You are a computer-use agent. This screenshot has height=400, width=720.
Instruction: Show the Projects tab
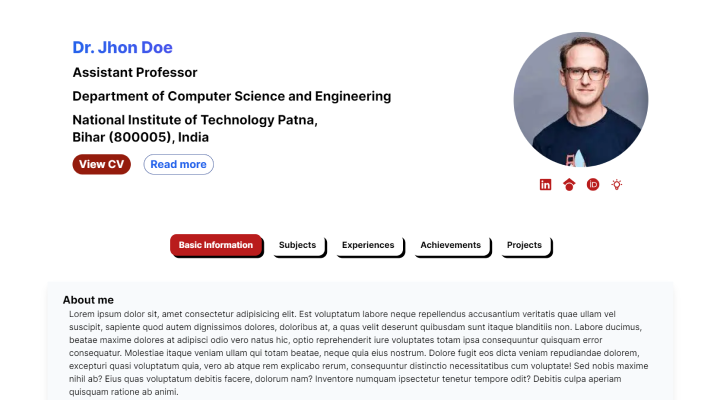524,245
